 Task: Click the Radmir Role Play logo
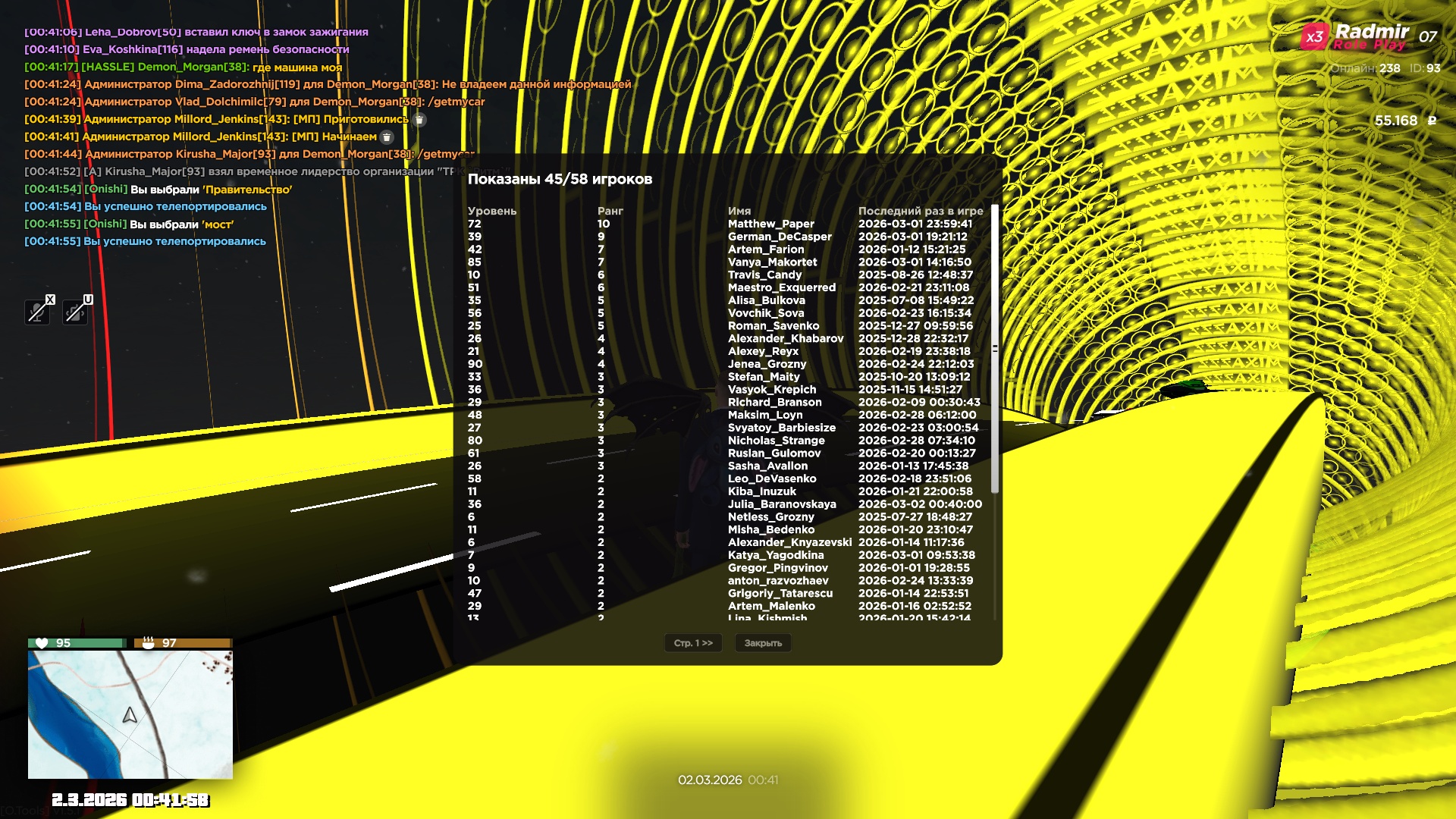coord(1371,36)
